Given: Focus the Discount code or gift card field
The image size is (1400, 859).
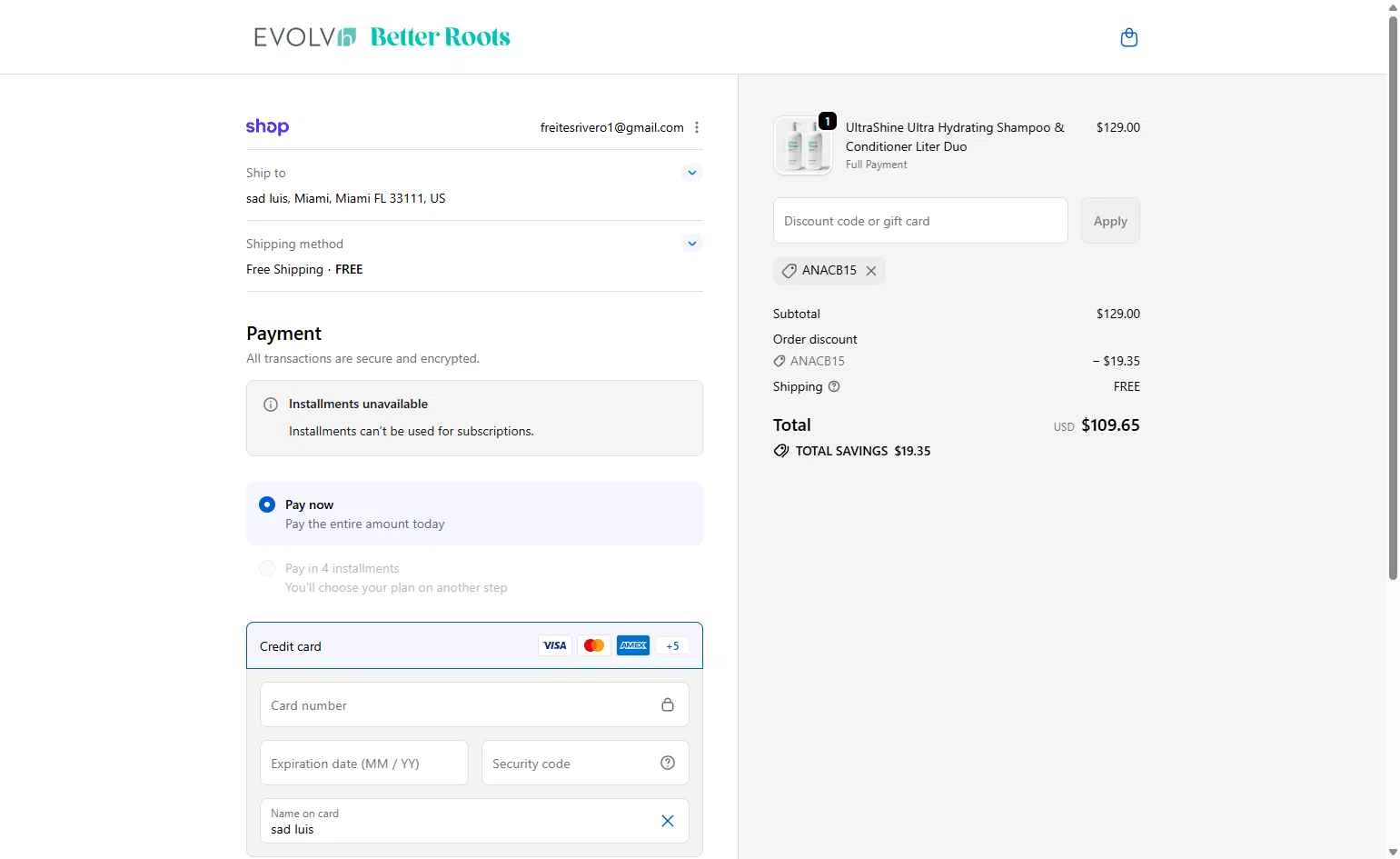Looking at the screenshot, I should (920, 221).
